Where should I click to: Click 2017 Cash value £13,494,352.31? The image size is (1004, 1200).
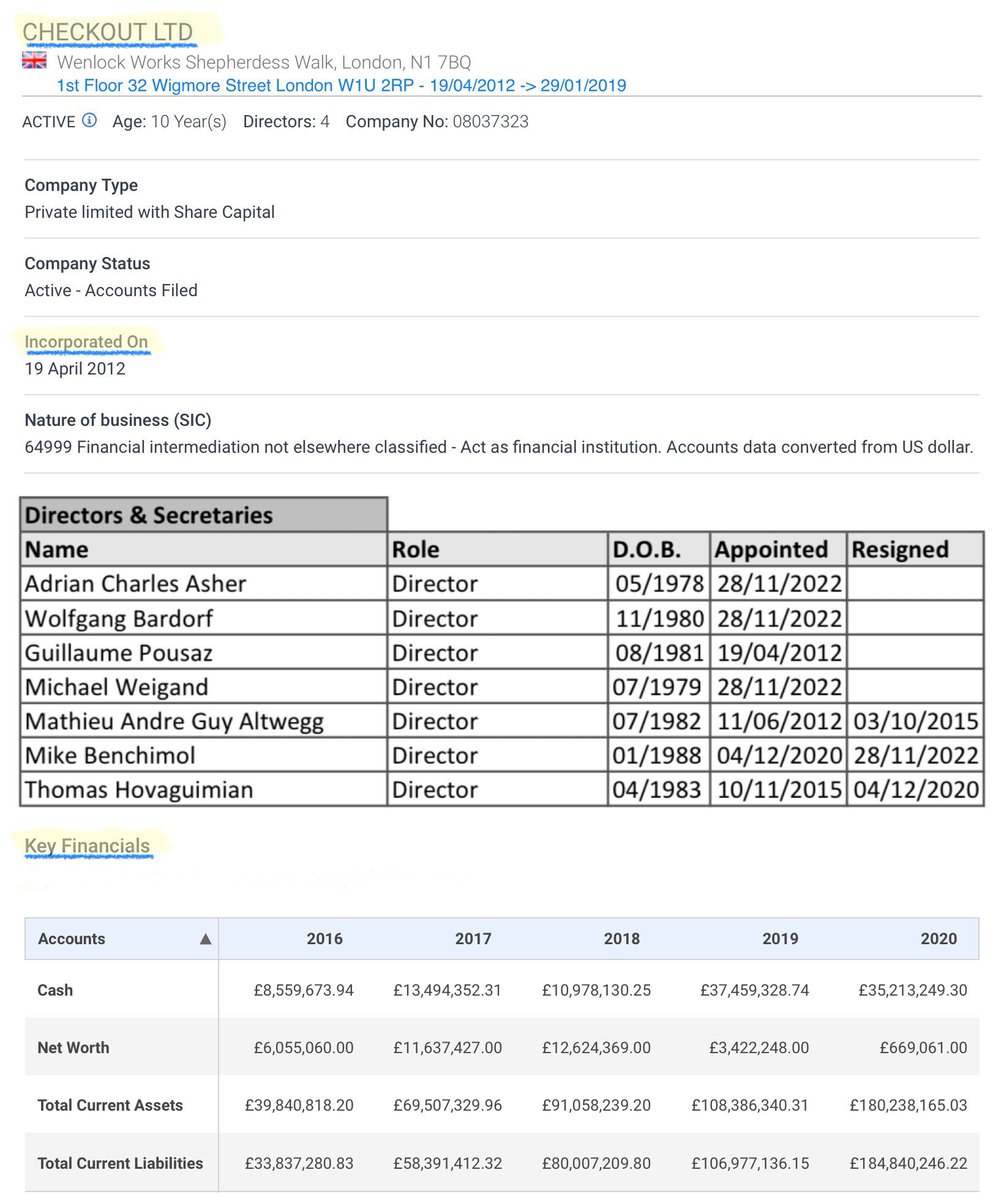pyautogui.click(x=448, y=991)
